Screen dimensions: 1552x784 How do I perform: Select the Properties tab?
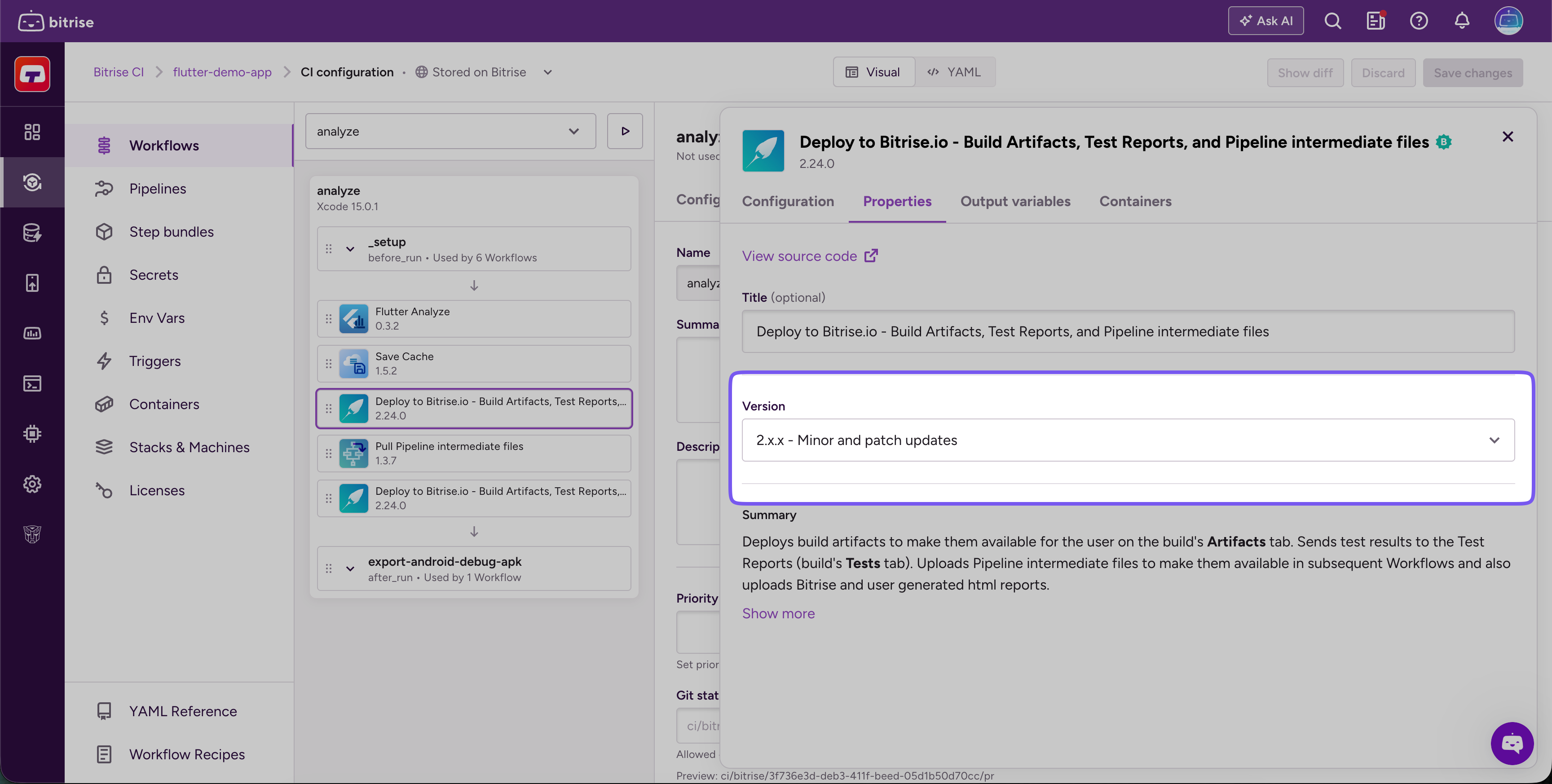(x=897, y=201)
